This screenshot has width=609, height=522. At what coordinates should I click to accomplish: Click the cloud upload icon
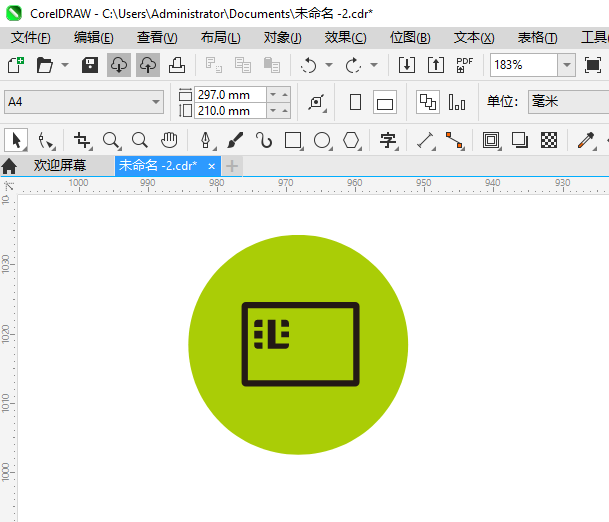[148, 65]
